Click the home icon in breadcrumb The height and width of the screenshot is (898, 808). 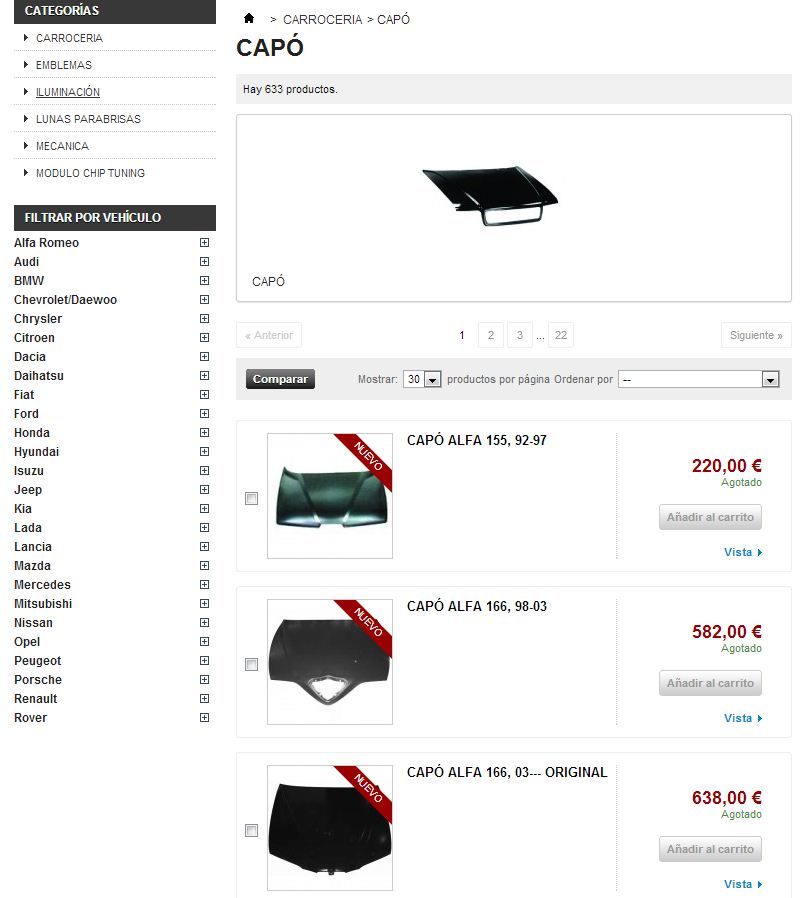click(x=249, y=18)
